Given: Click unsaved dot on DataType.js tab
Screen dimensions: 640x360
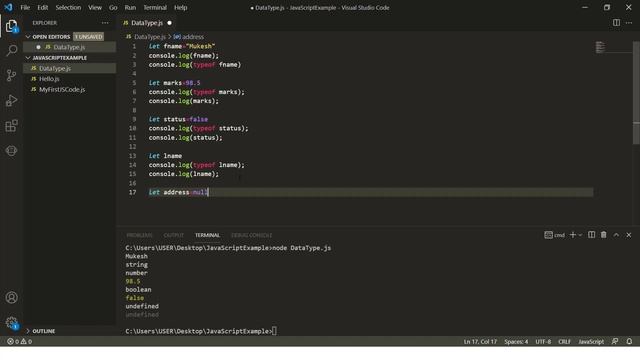Looking at the screenshot, I should pos(169,23).
